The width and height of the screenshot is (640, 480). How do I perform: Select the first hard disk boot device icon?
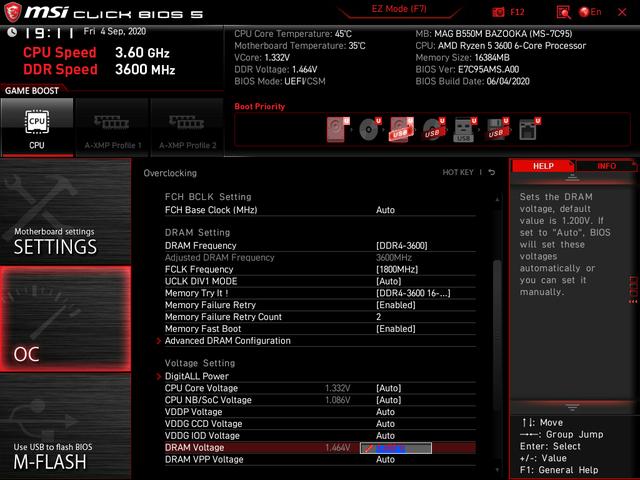click(338, 129)
